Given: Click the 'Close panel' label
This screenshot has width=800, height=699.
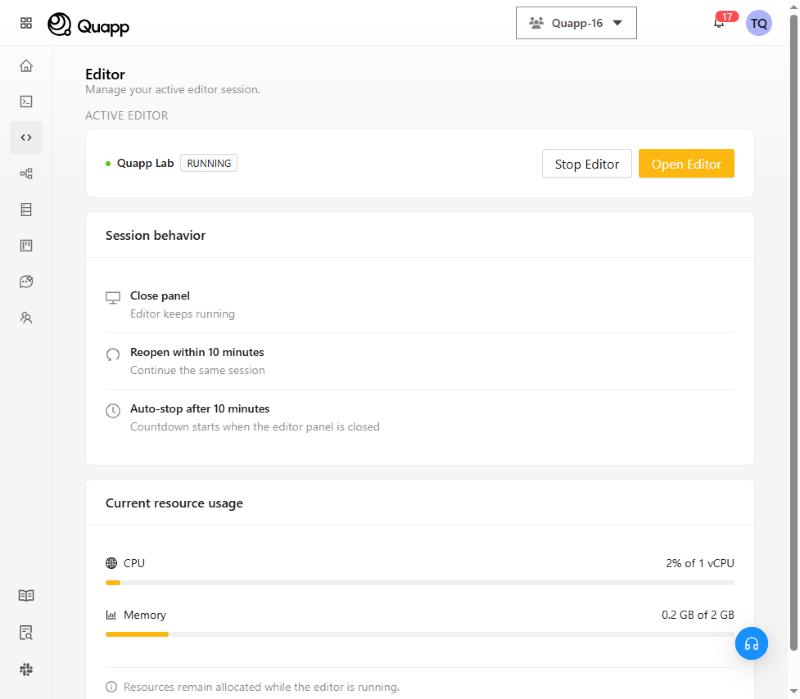Looking at the screenshot, I should (160, 296).
